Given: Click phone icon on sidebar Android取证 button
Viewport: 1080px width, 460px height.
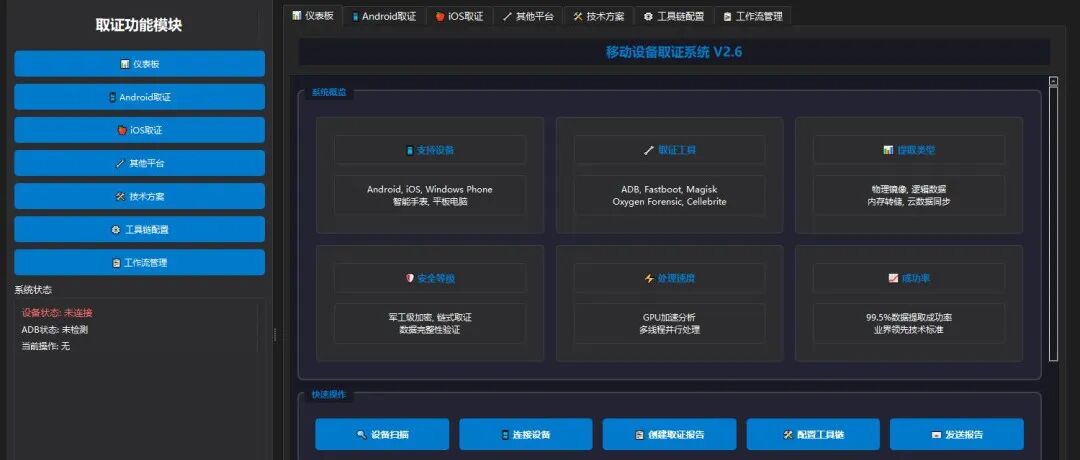Looking at the screenshot, I should [x=112, y=97].
